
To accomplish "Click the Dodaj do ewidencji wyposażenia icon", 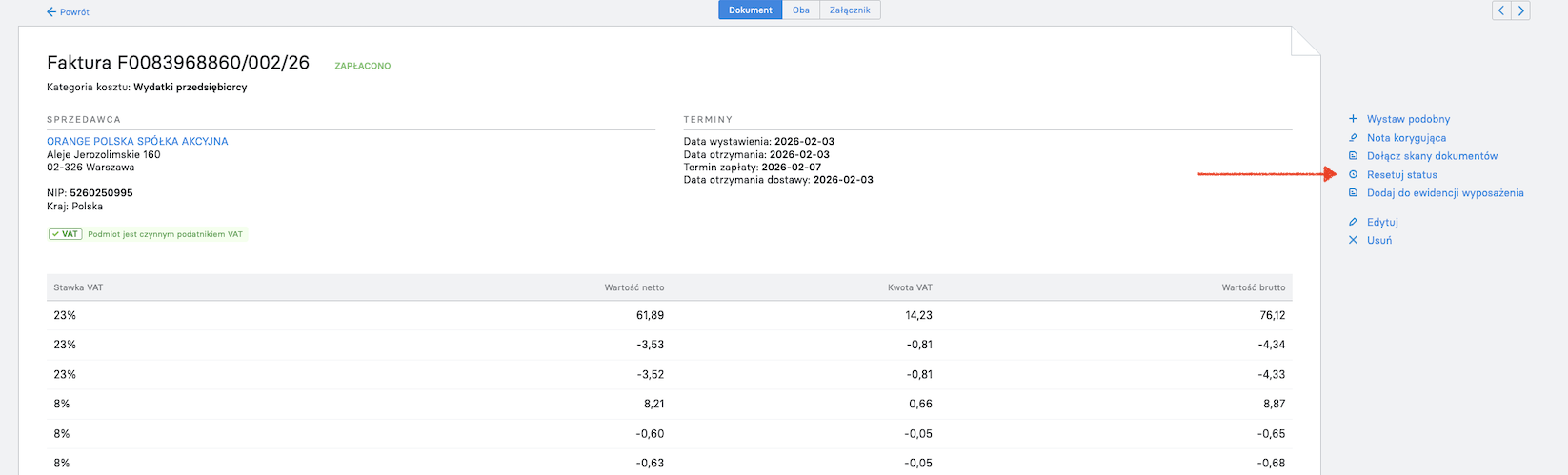I will [x=1353, y=193].
